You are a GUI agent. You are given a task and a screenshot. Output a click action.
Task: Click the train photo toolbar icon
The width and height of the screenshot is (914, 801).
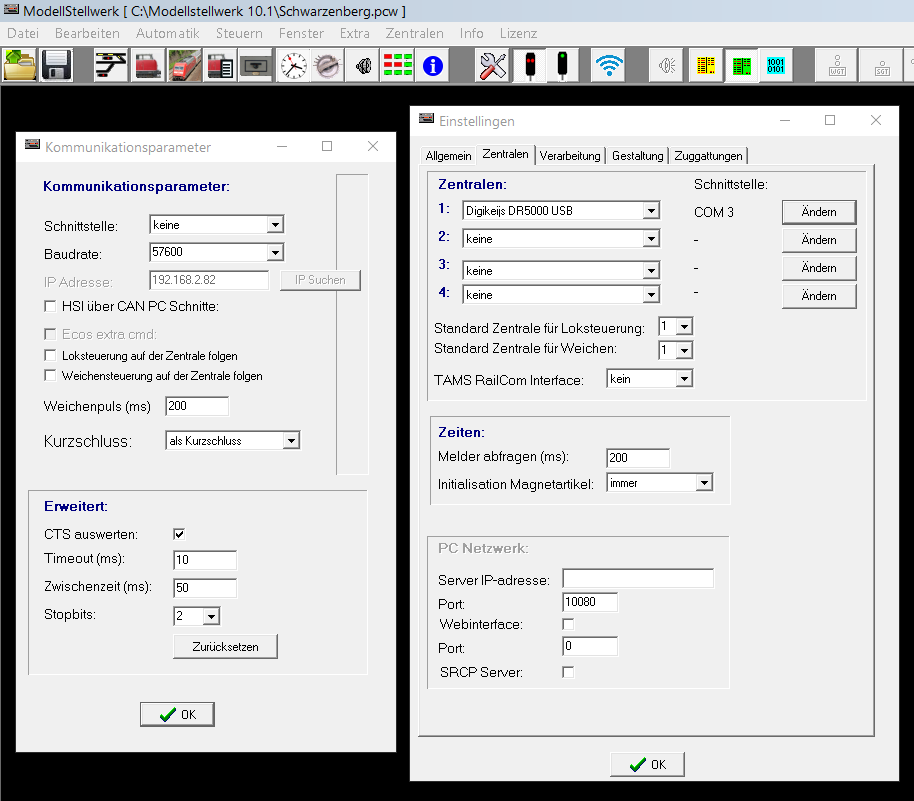(x=184, y=65)
